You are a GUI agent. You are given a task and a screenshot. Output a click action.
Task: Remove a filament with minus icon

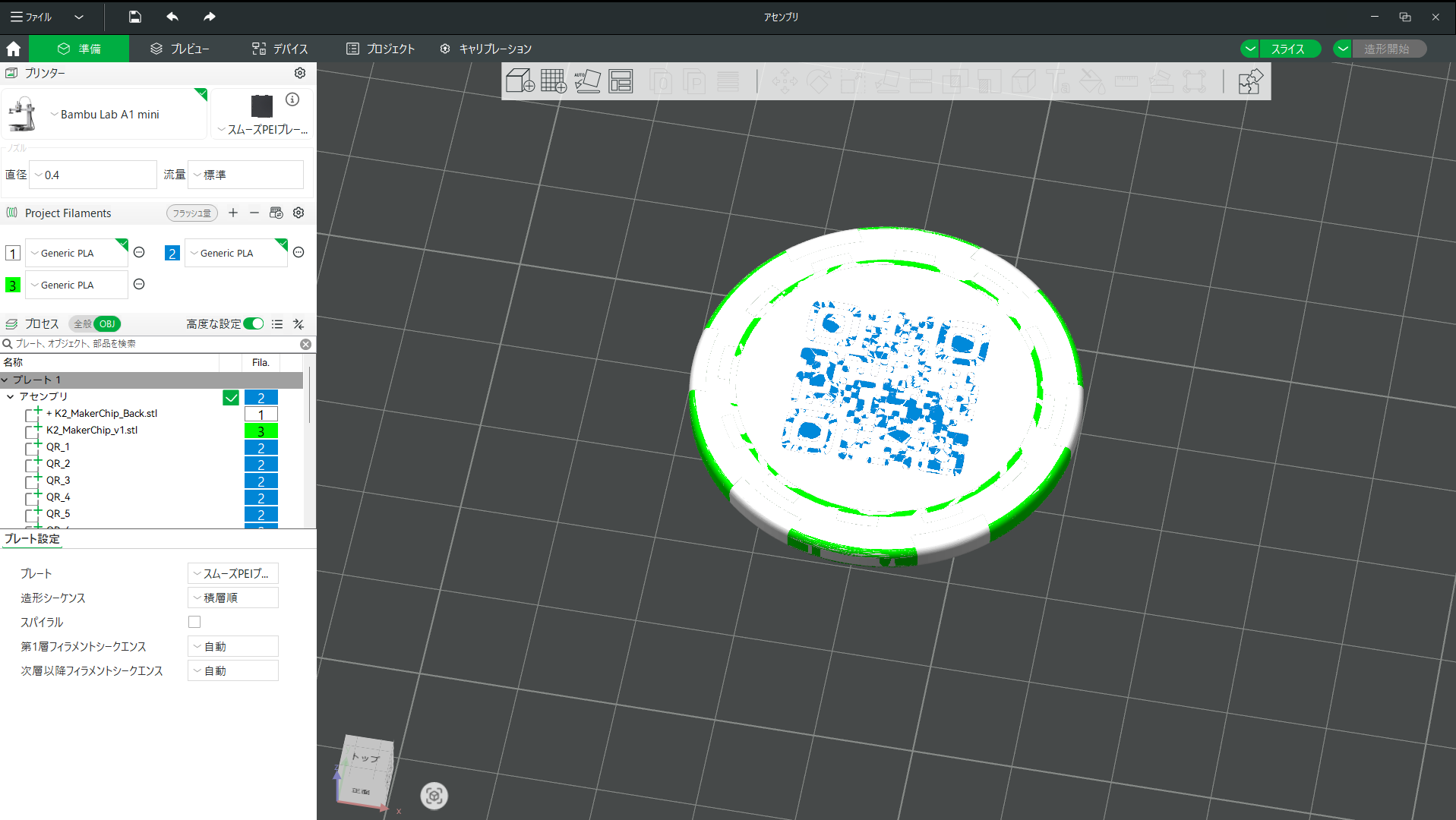click(254, 213)
